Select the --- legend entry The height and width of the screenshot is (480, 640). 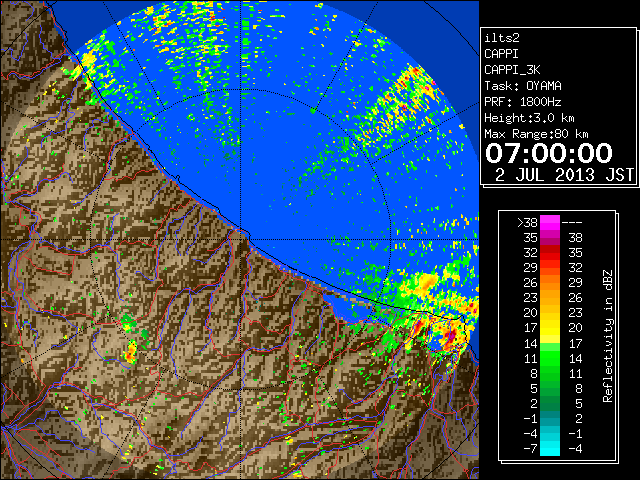pos(572,223)
